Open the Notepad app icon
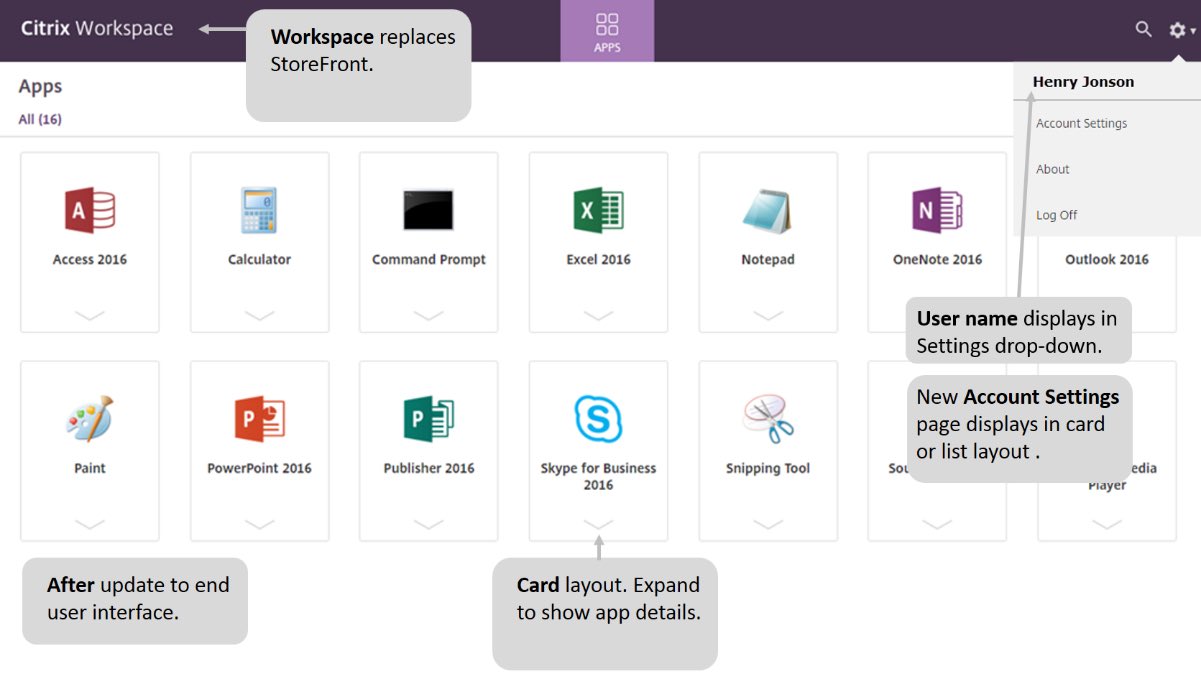Screen dimensions: 1201x674 (768, 210)
